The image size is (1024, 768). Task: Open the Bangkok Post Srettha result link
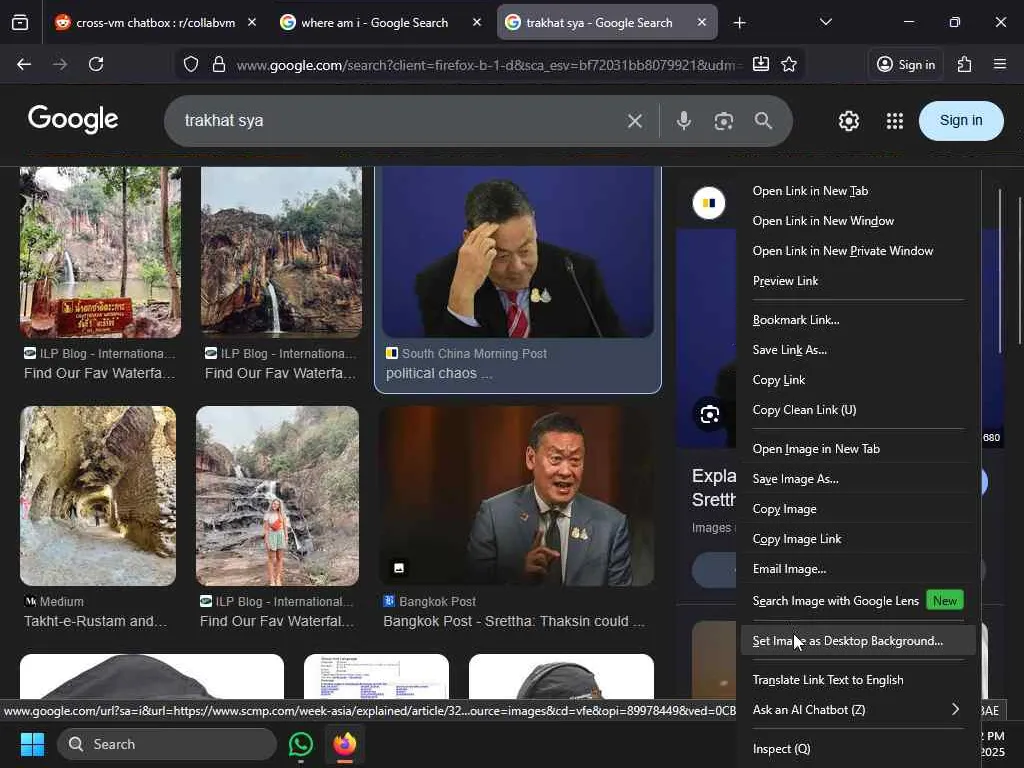click(x=514, y=612)
